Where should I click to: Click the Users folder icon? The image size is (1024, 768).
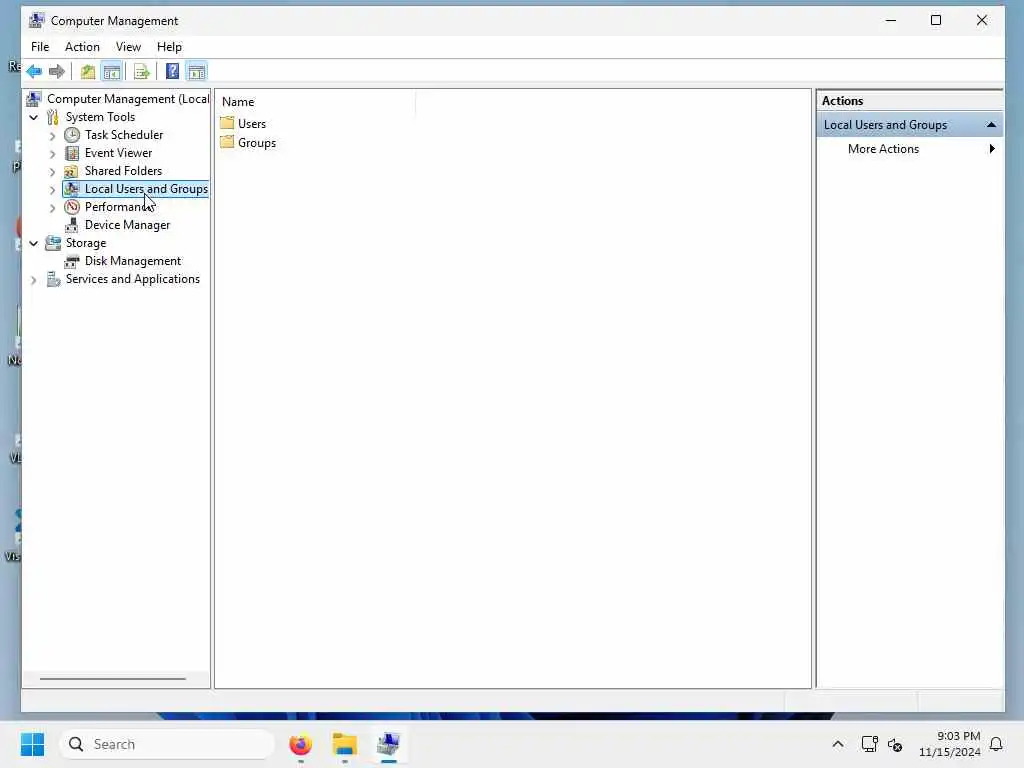pos(227,123)
